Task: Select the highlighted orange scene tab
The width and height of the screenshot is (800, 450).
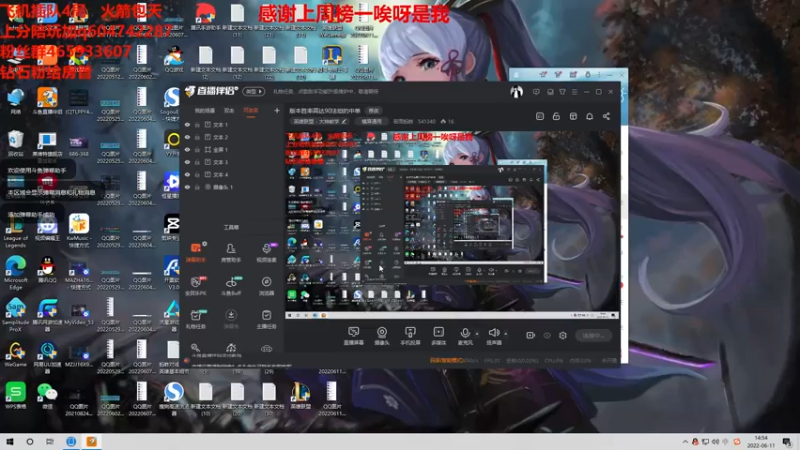Action: (251, 110)
